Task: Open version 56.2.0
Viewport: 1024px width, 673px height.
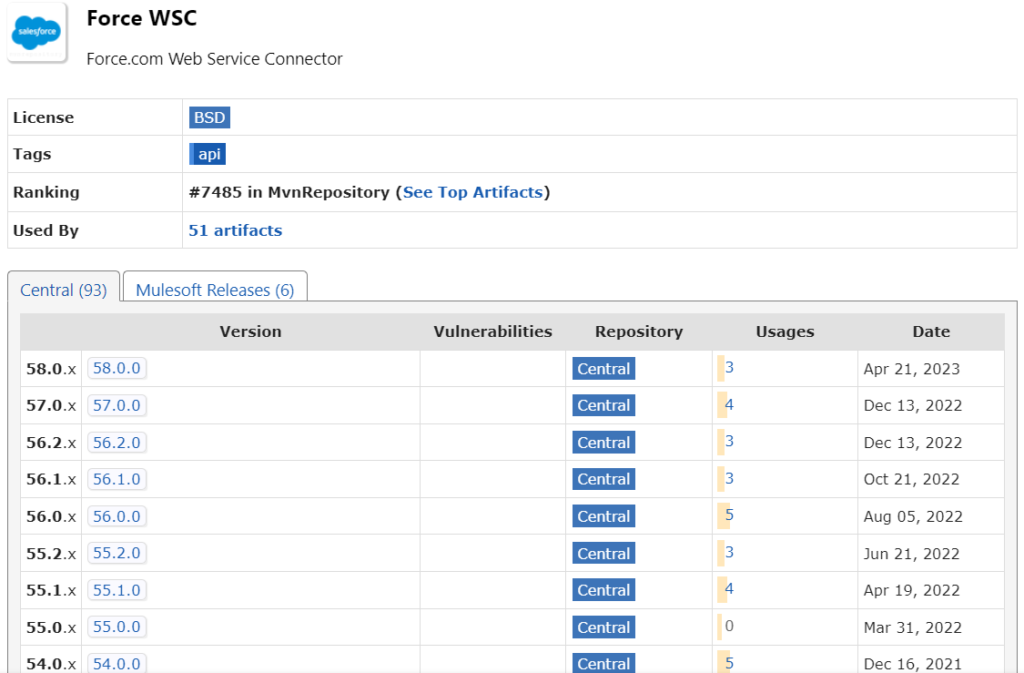Action: coord(117,443)
